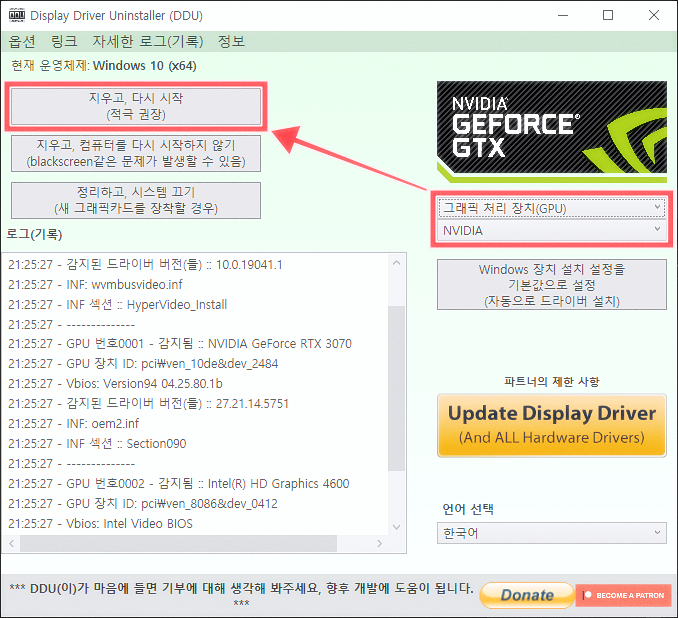Select log line Section090
Image resolution: width=678 pixels, height=618 pixels.
click(x=97, y=443)
